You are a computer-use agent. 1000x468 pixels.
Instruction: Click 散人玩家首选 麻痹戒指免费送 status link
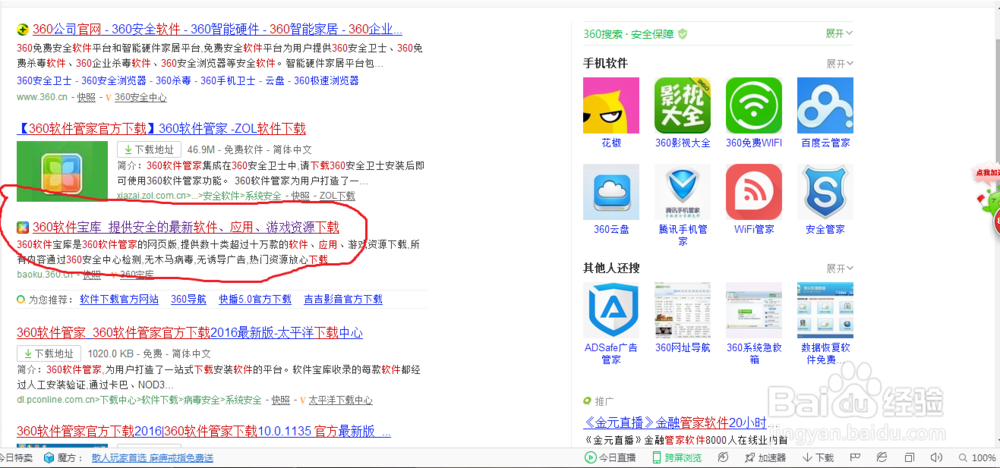[x=152, y=458]
